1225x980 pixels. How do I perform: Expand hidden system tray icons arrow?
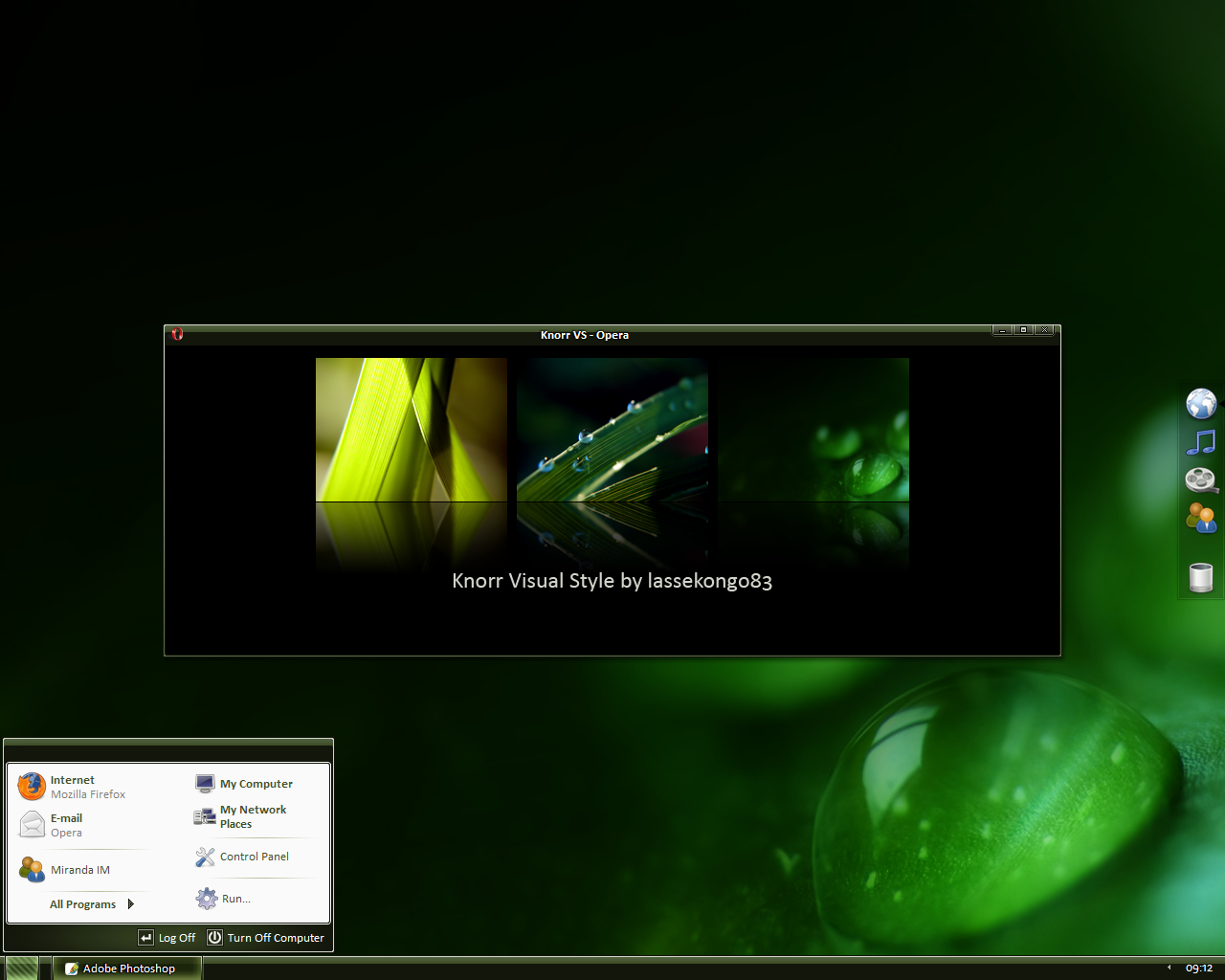1169,968
